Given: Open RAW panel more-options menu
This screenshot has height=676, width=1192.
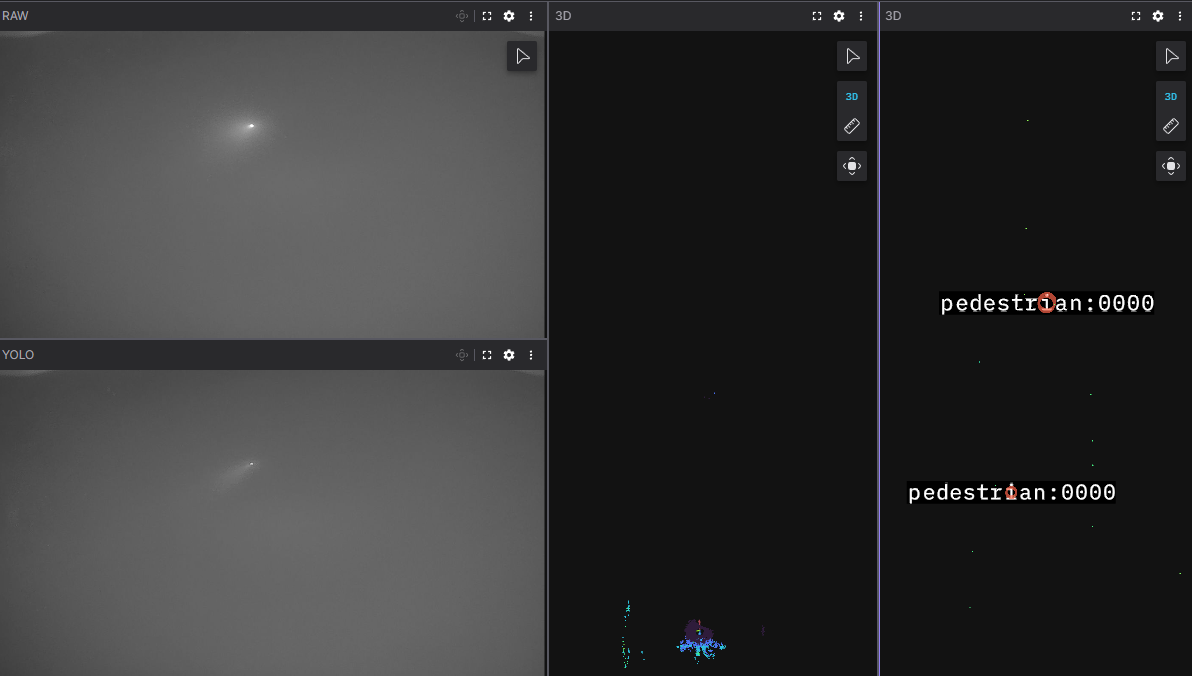Looking at the screenshot, I should [x=531, y=16].
